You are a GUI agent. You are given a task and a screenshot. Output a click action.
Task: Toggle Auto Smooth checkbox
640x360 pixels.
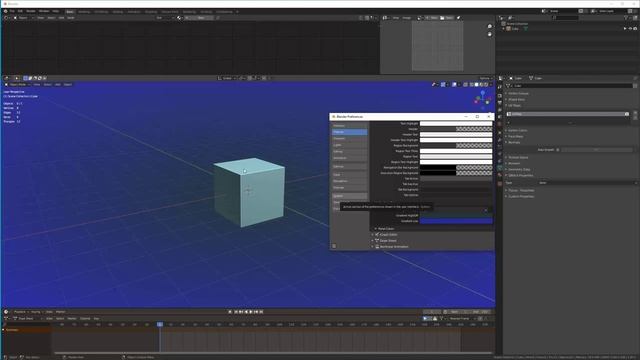point(558,150)
